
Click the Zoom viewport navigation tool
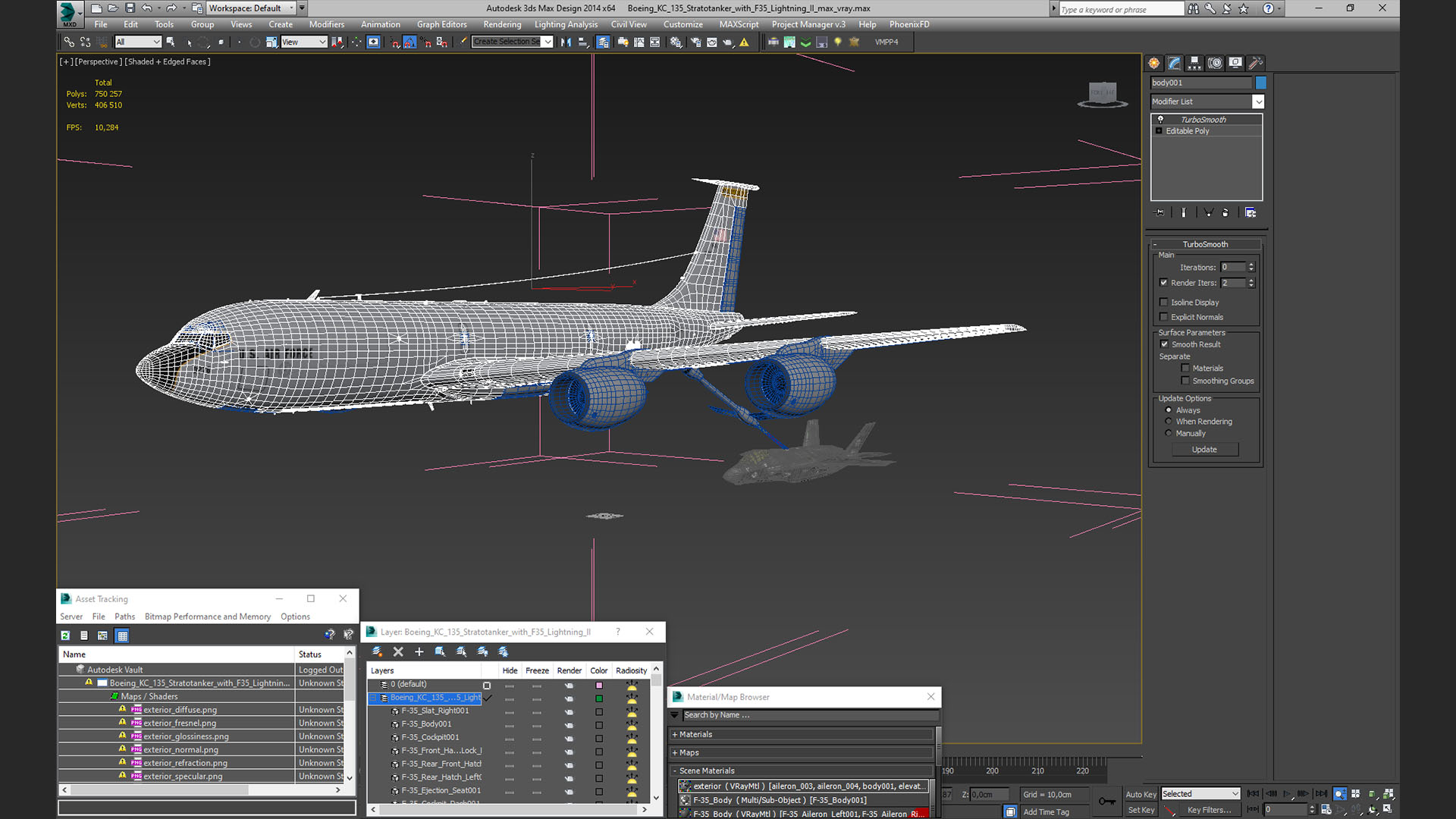point(1340,794)
